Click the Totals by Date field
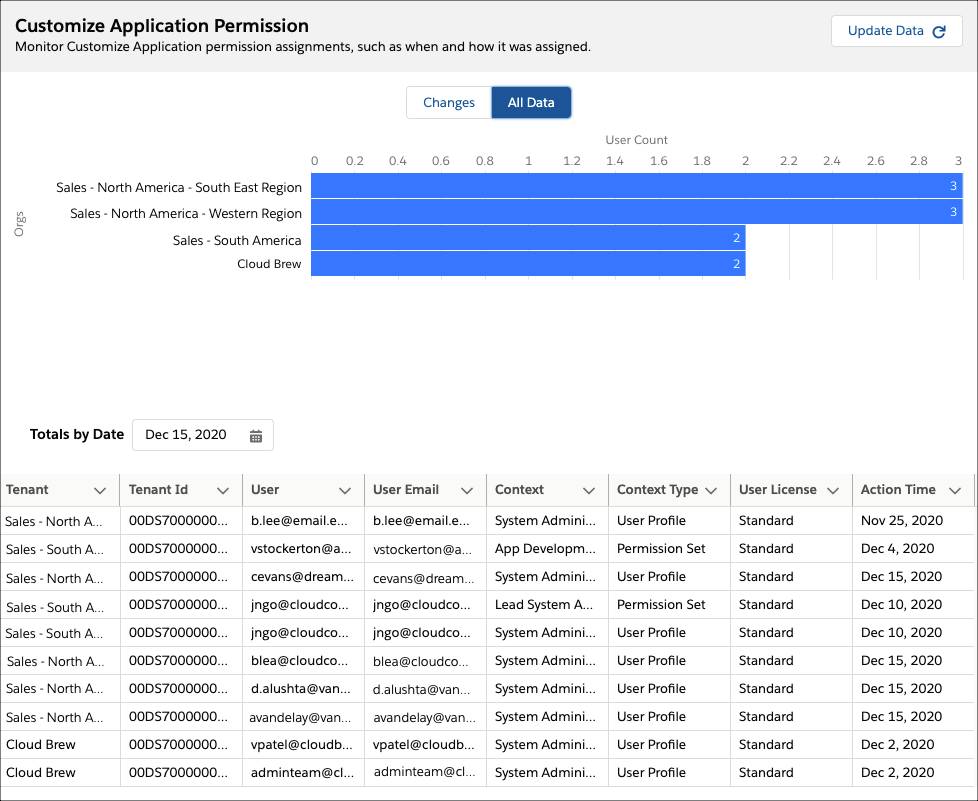978x801 pixels. pyautogui.click(x=203, y=435)
